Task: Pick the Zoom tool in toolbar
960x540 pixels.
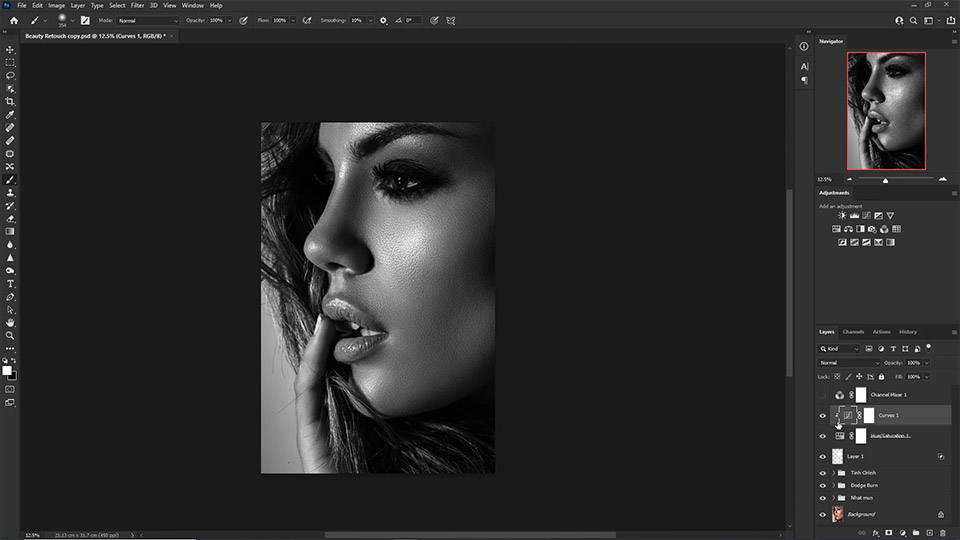Action: point(10,335)
